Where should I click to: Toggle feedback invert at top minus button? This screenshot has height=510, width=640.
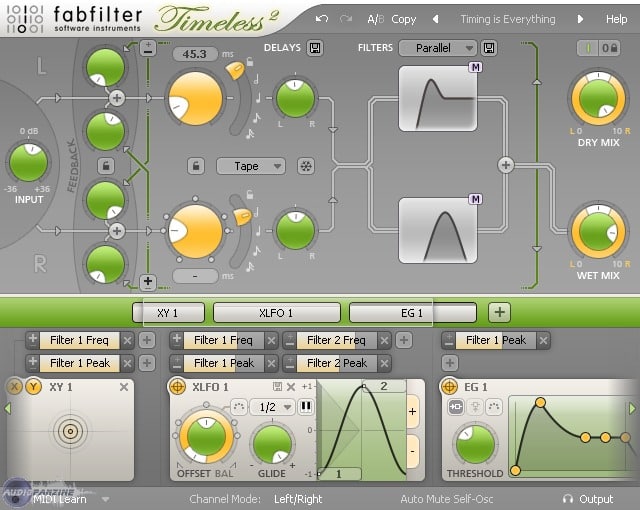coord(148,48)
